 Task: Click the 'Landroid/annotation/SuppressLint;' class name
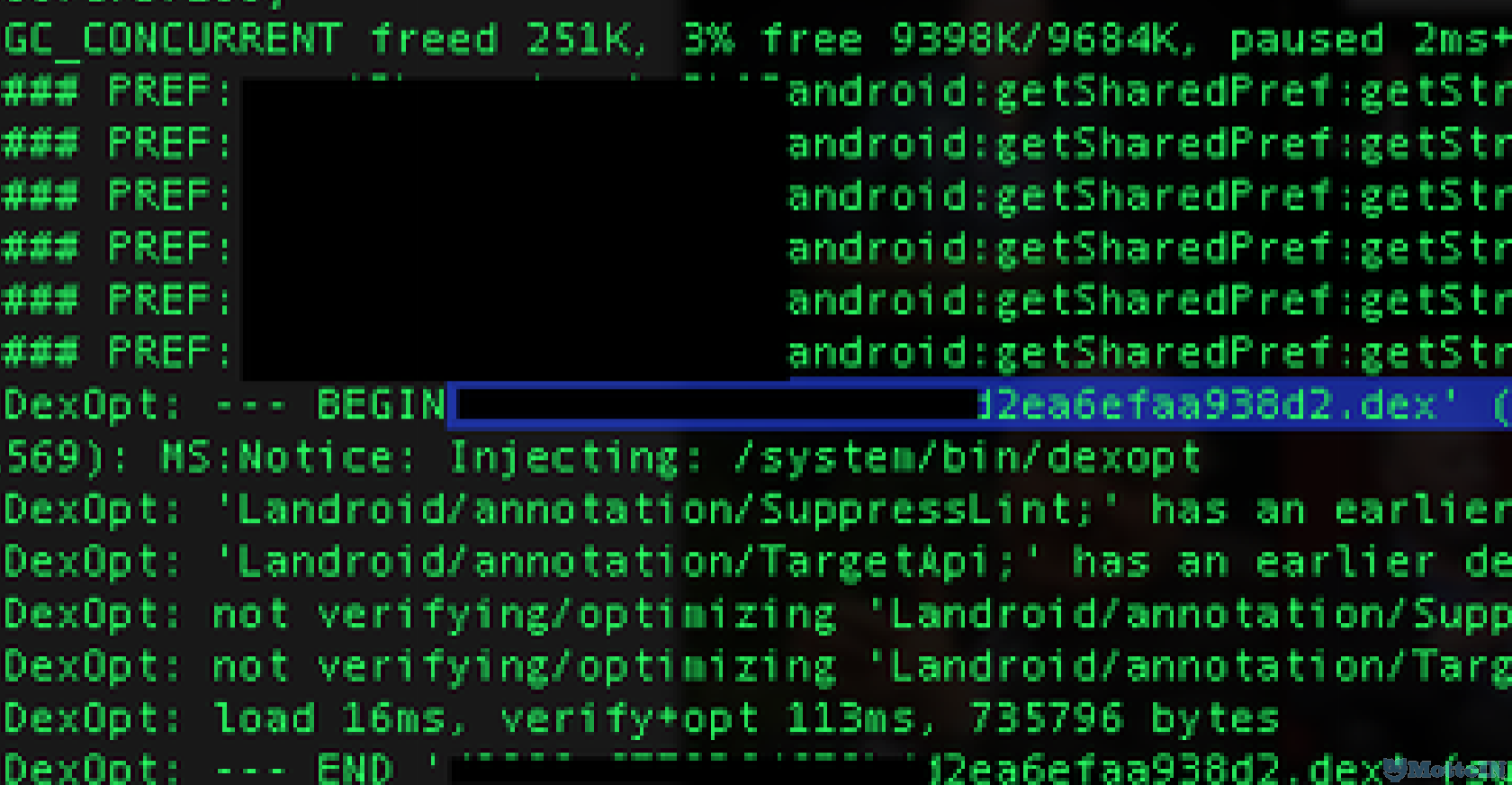coord(665,510)
